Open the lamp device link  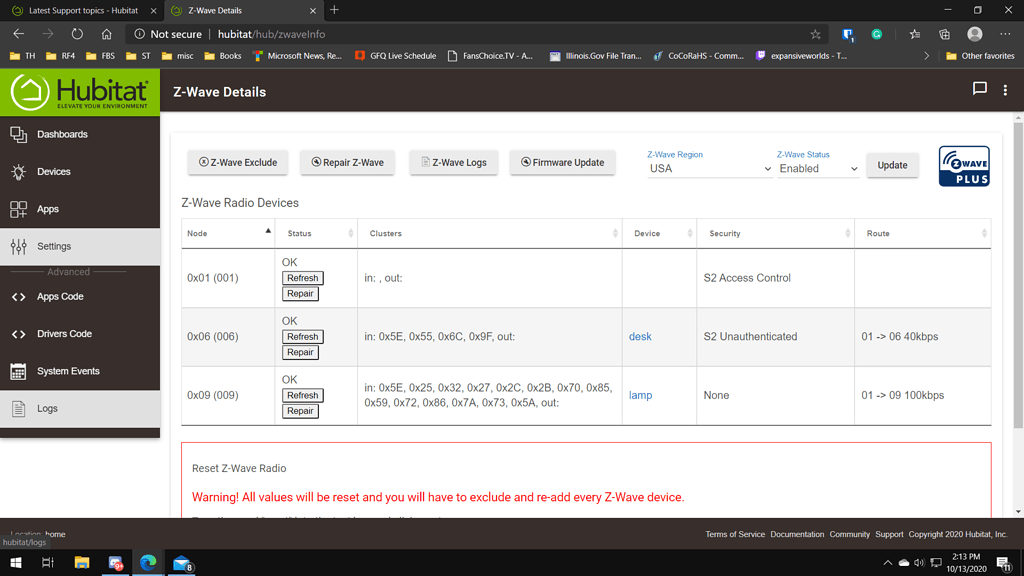(640, 396)
